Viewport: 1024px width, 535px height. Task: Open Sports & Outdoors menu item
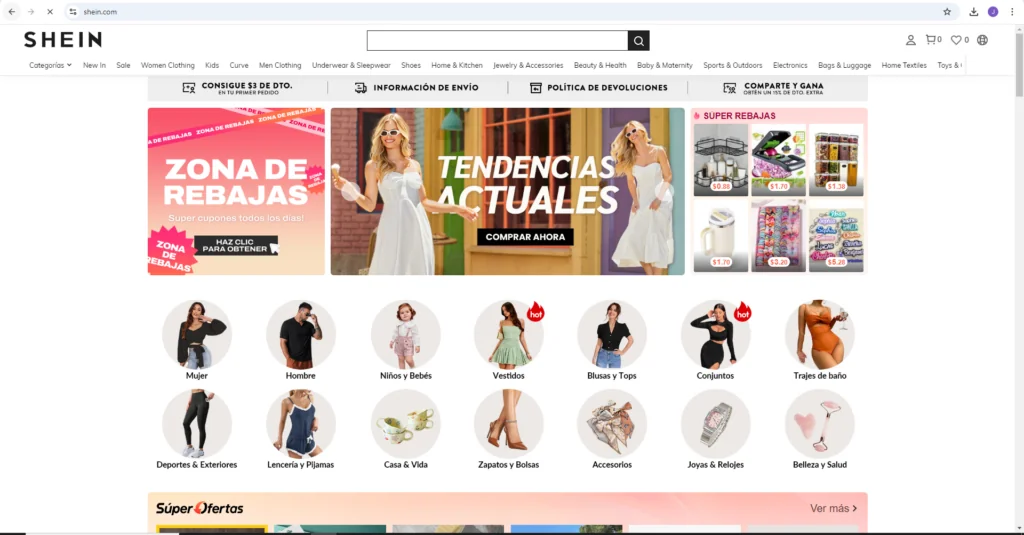point(733,65)
